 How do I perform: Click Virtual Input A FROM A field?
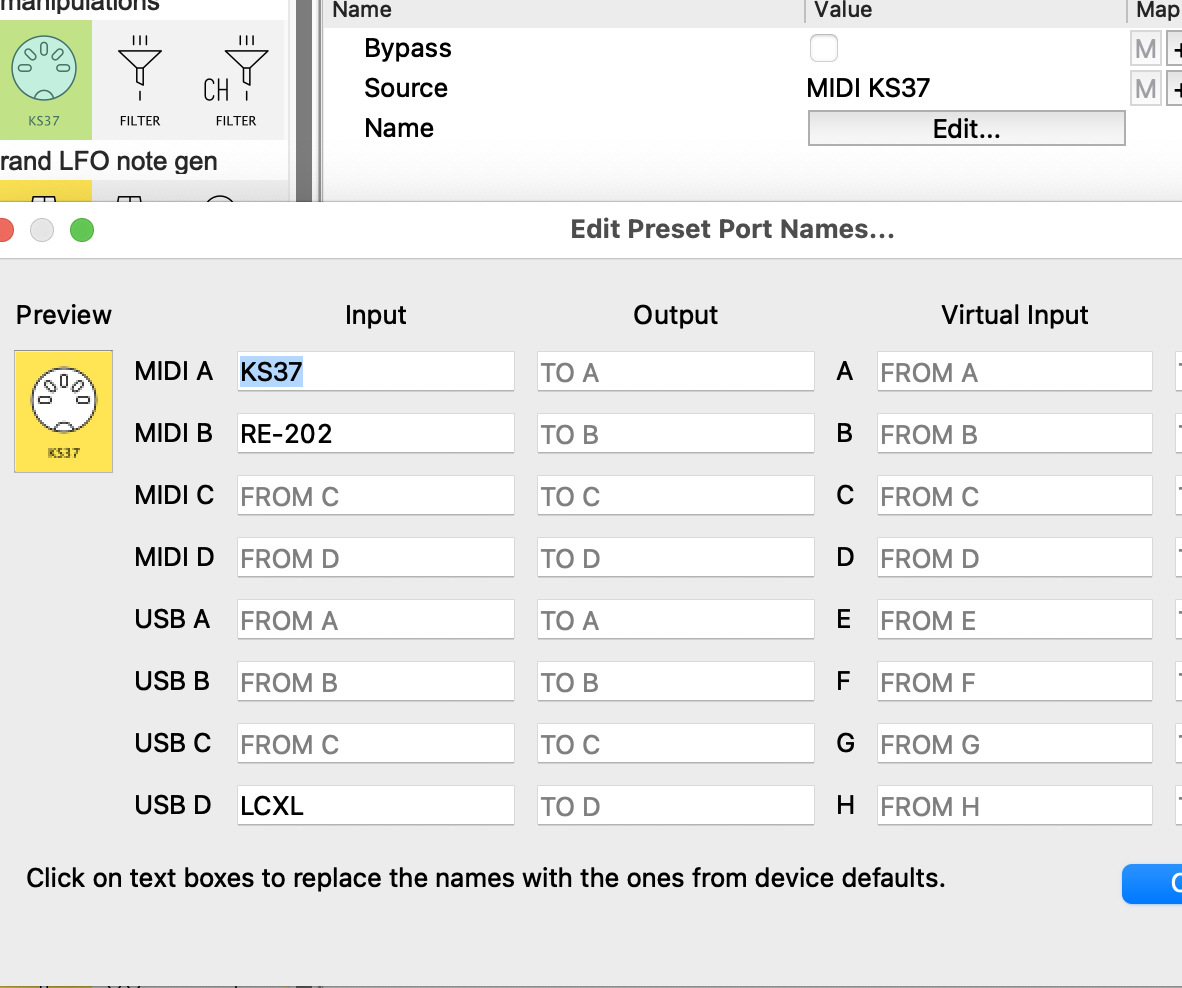click(x=1014, y=372)
